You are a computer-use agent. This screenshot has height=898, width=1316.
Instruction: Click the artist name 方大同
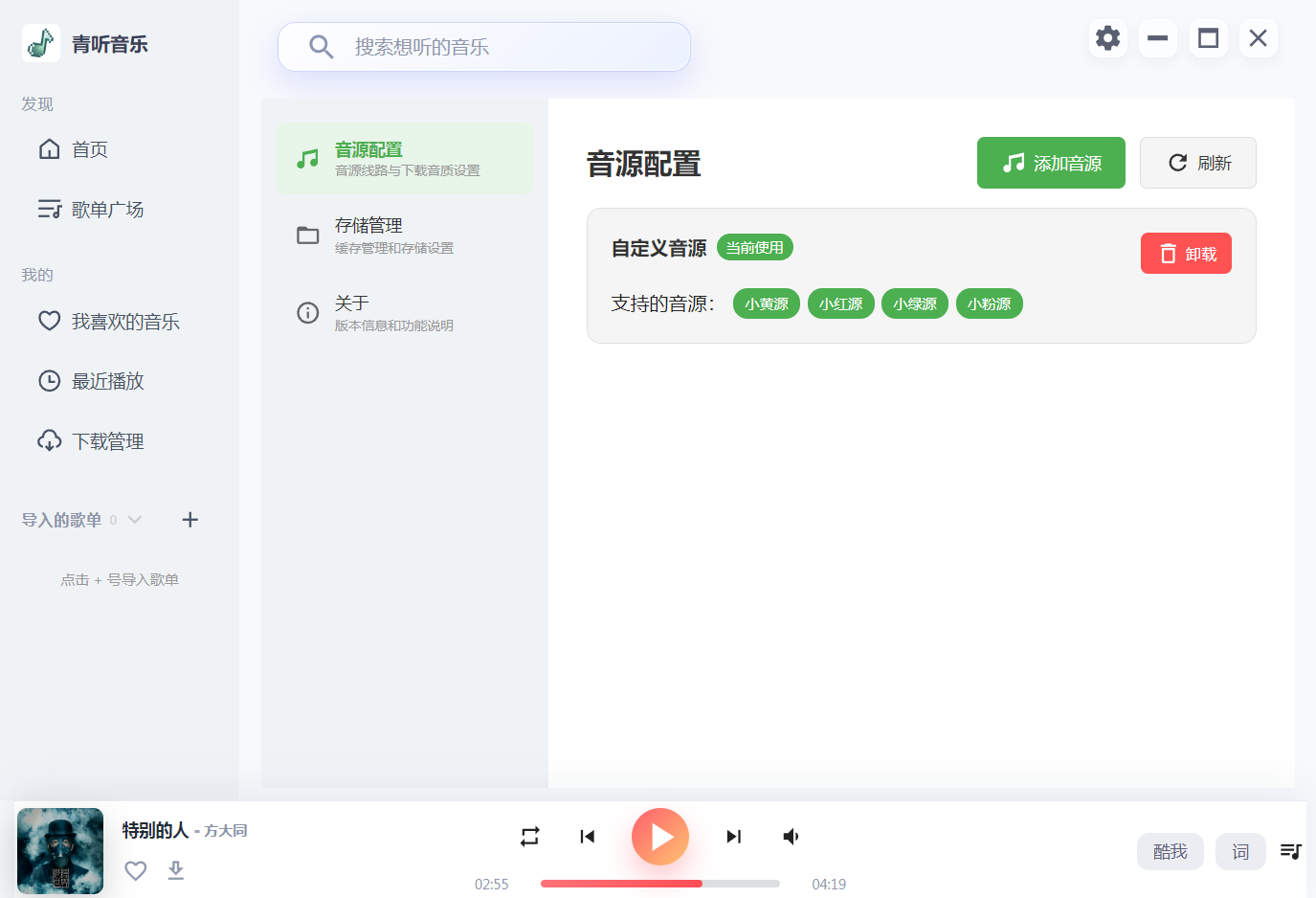coord(226,831)
